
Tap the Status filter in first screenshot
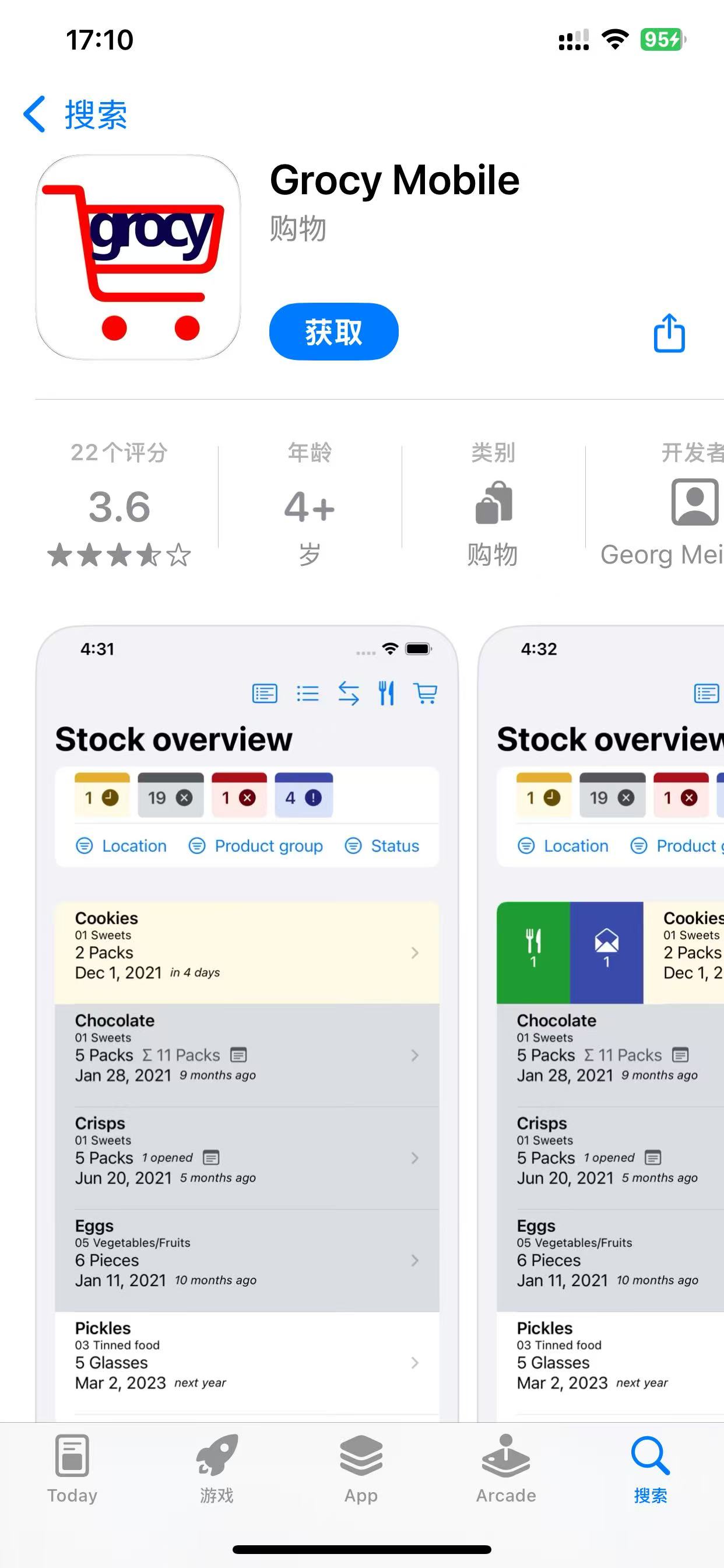pos(382,846)
